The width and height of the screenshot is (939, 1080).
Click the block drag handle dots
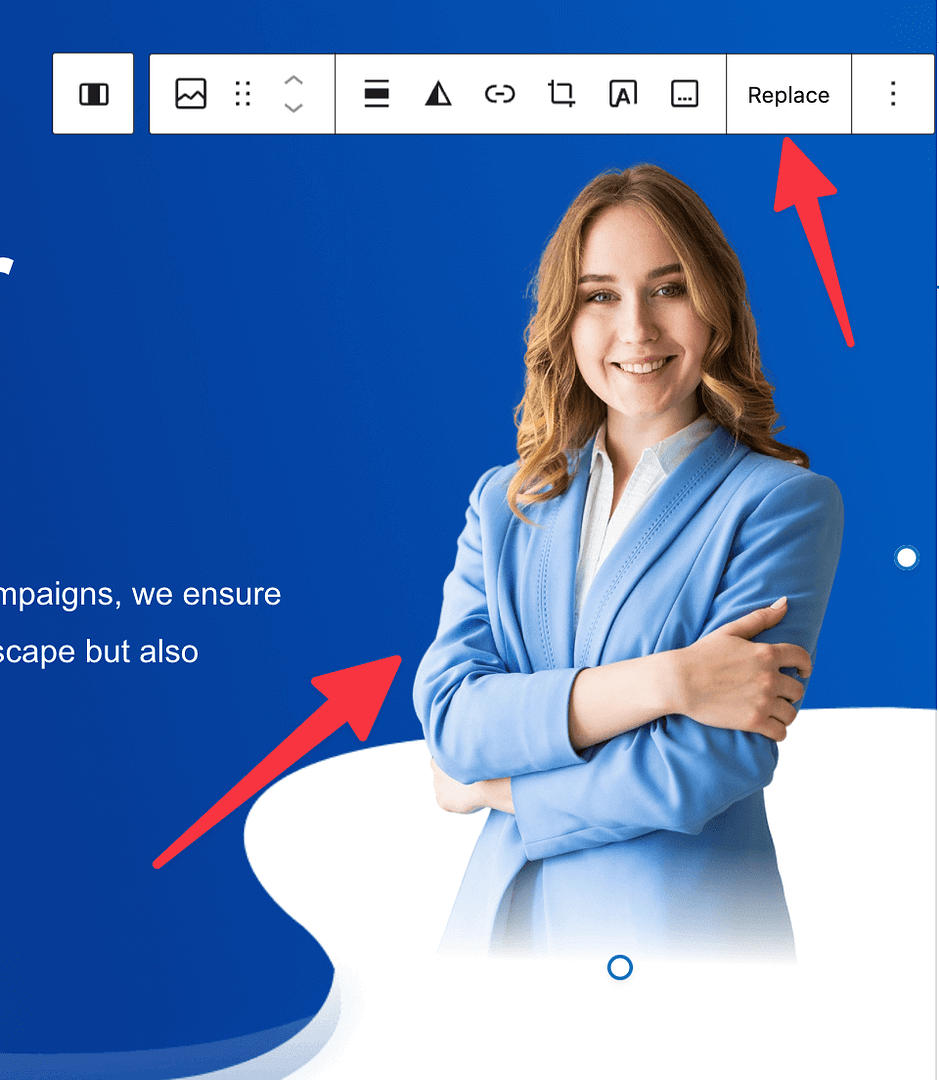pyautogui.click(x=242, y=94)
